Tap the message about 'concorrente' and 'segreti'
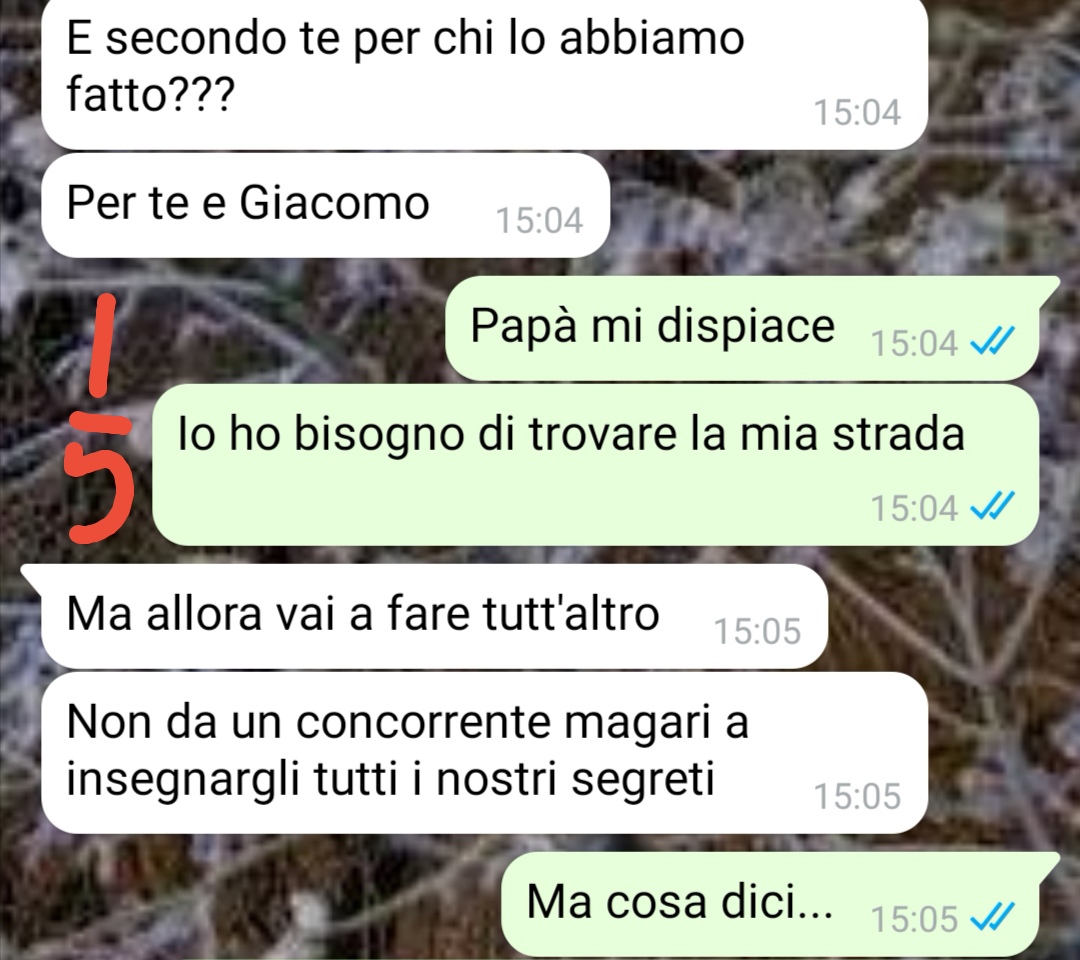Viewport: 1080px width, 960px height. point(484,752)
